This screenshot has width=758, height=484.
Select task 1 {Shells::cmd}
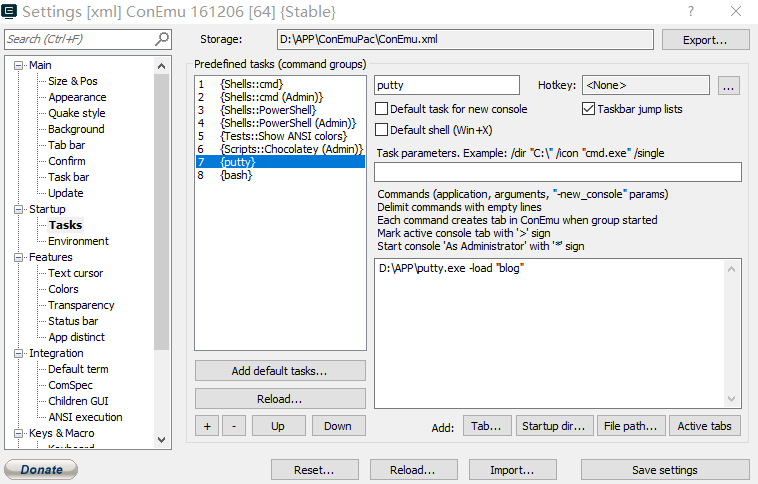pyautogui.click(x=280, y=84)
